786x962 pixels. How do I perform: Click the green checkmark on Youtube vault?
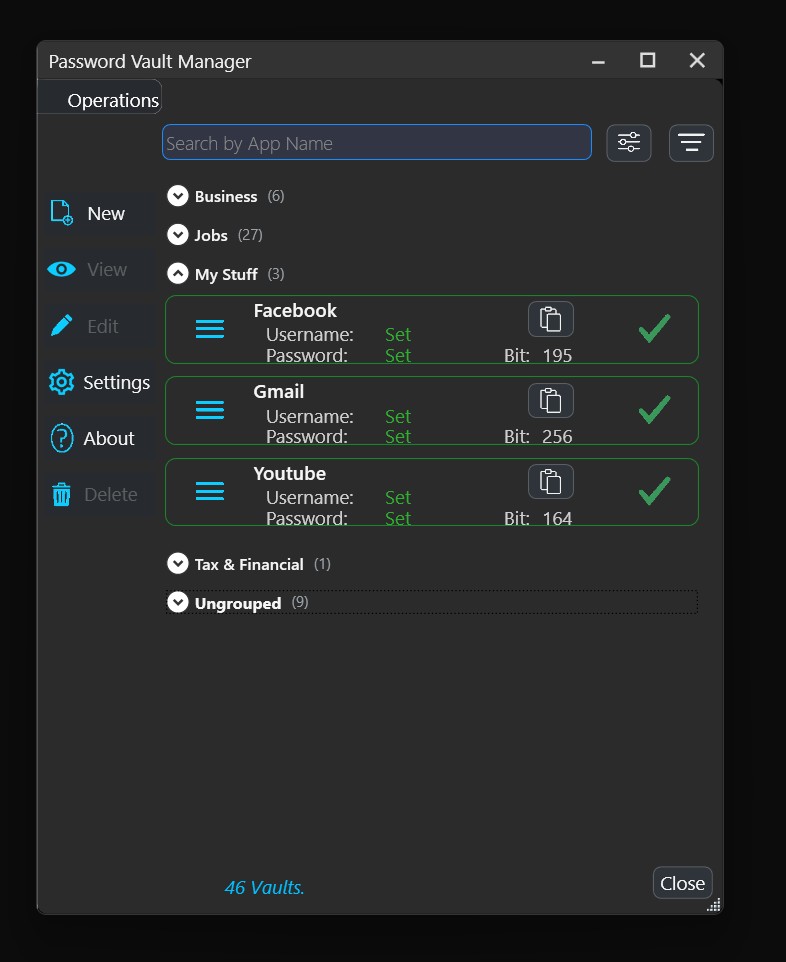[655, 491]
